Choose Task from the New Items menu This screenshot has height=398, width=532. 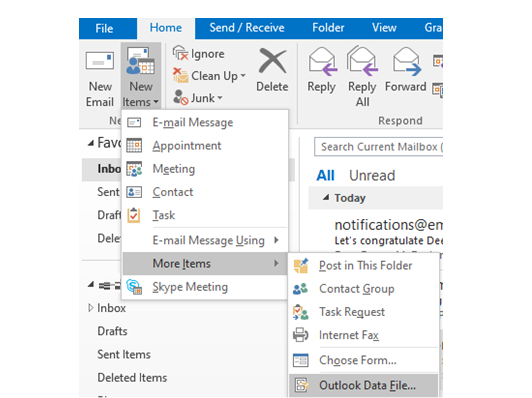pos(205,215)
